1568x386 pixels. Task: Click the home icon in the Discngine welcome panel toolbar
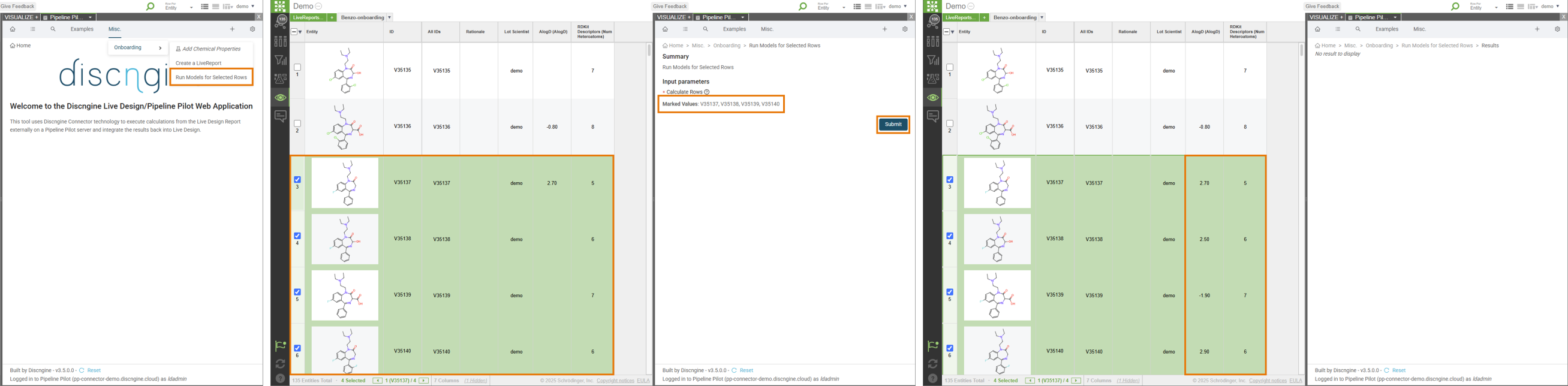pyautogui.click(x=13, y=29)
